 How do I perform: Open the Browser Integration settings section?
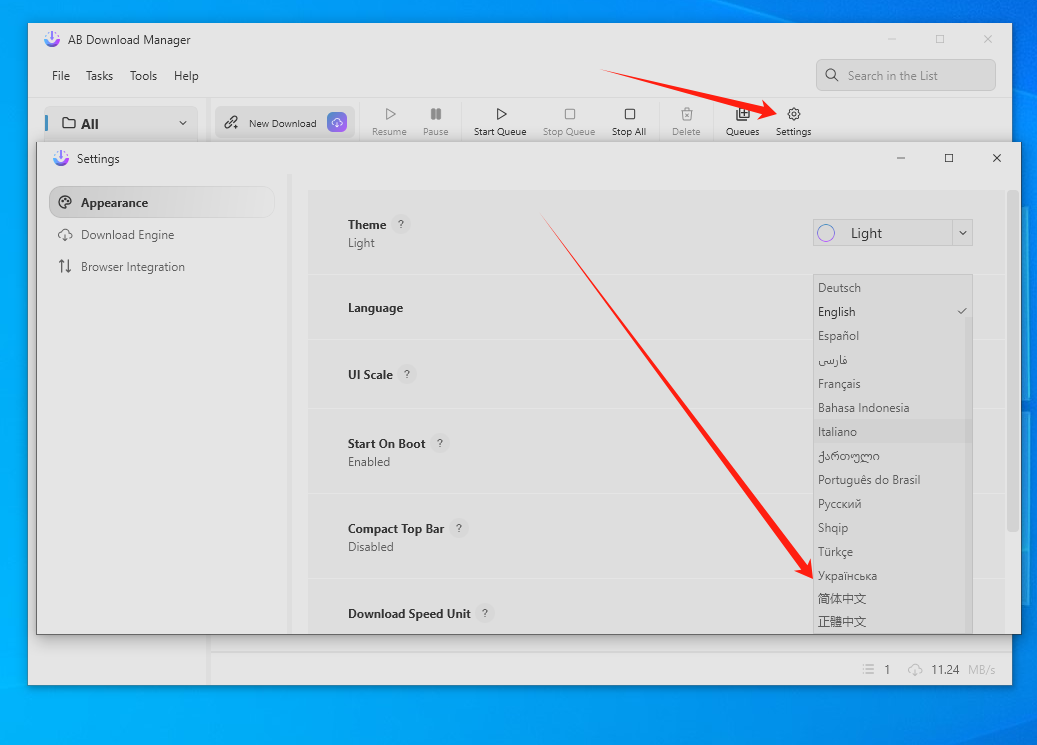coord(162,267)
